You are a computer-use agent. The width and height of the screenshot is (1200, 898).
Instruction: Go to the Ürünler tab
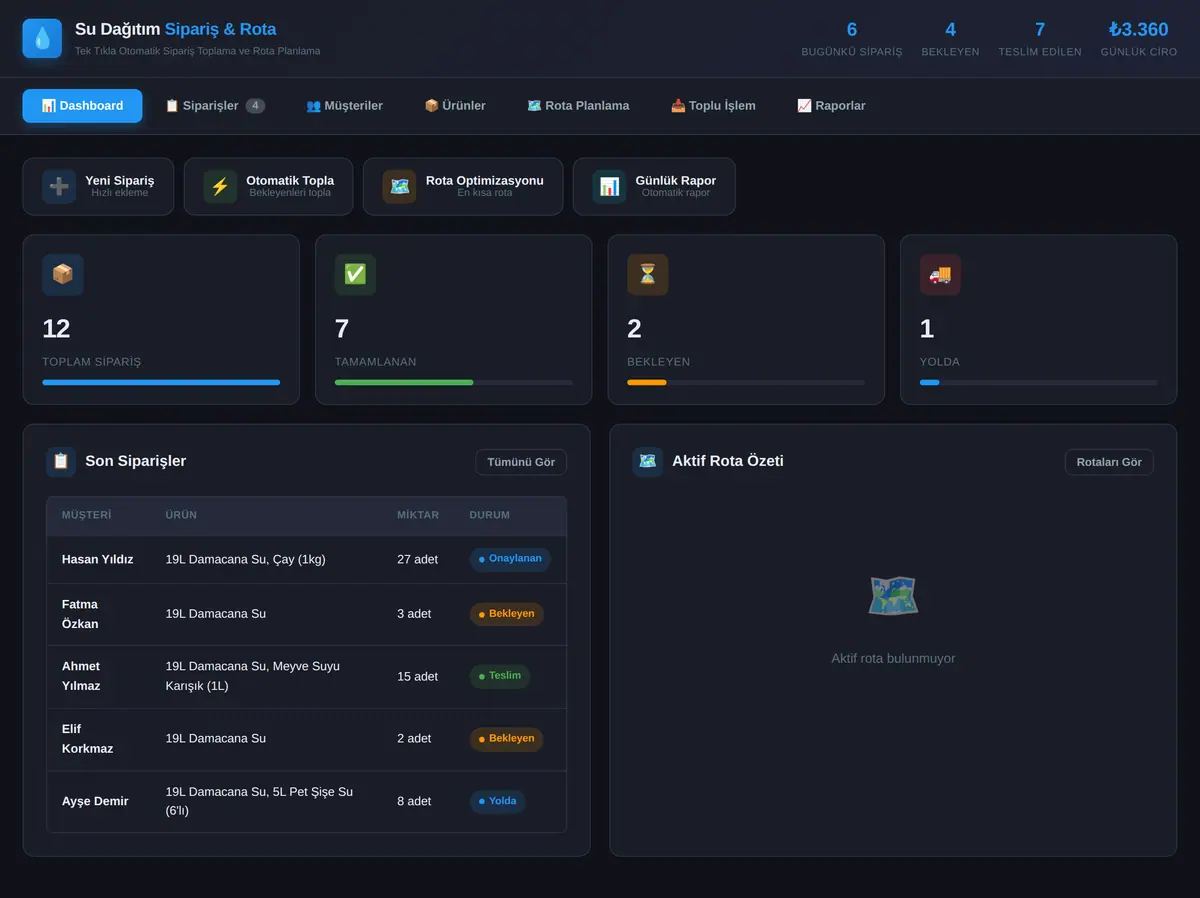(x=455, y=106)
